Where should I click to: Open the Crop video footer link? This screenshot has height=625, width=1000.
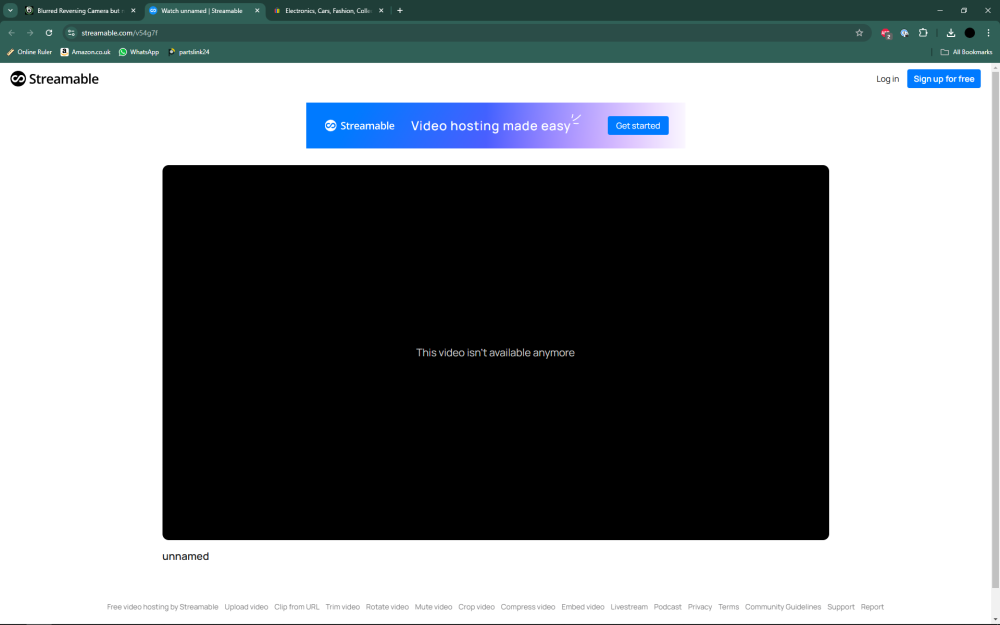[476, 607]
